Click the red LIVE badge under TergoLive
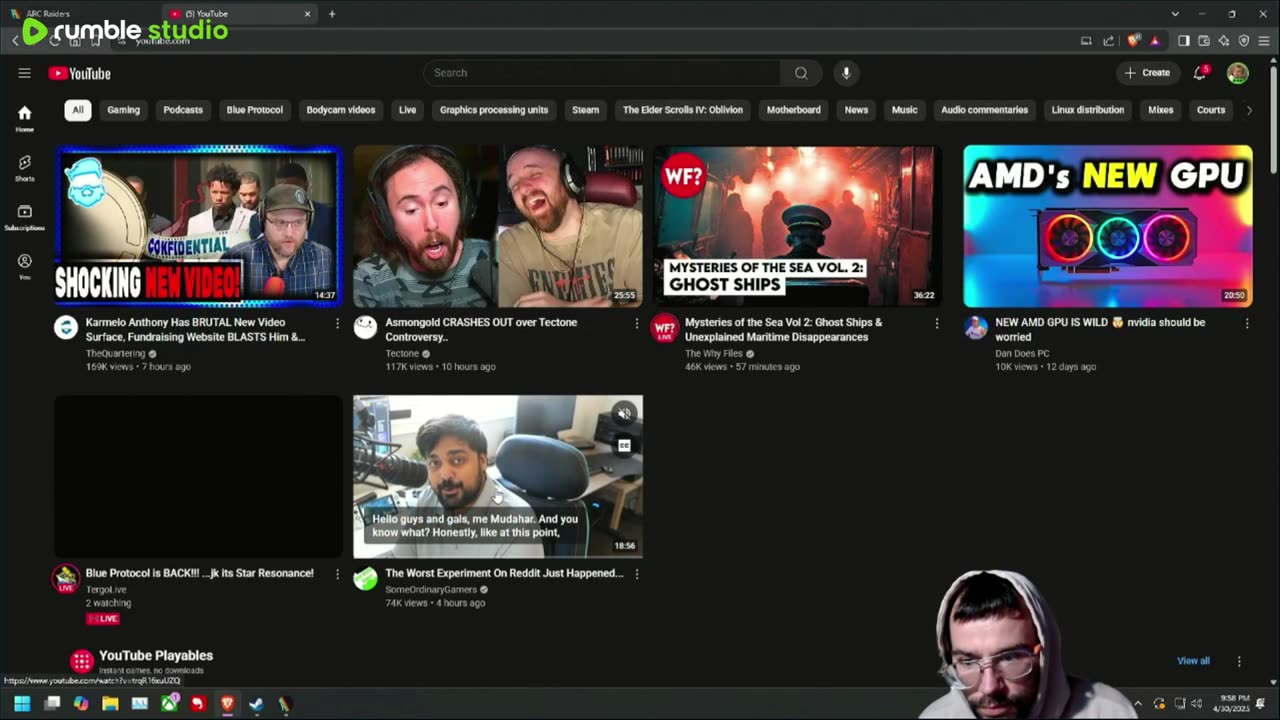 click(103, 619)
